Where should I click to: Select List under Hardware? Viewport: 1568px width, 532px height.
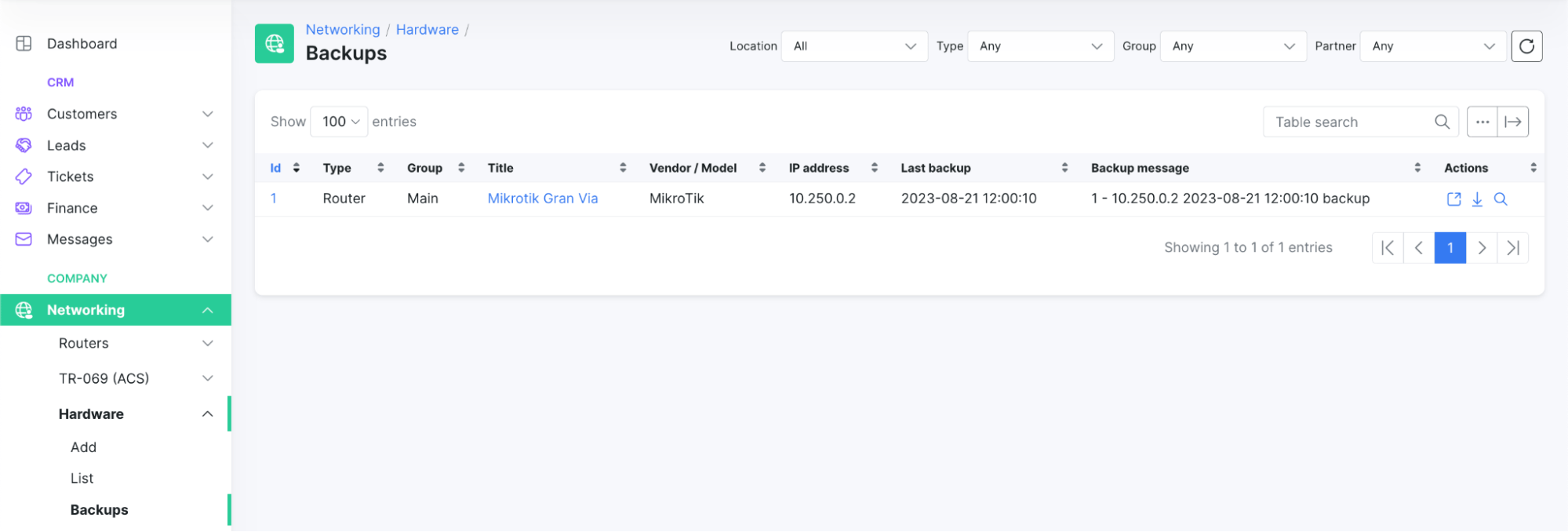(x=82, y=479)
